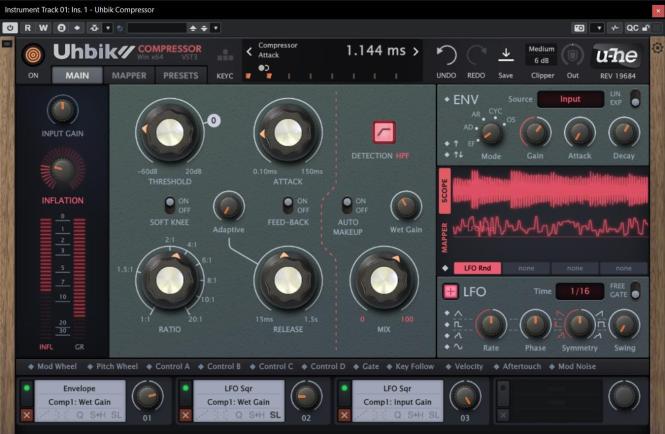Click the 1.144 ms value display
Screen dimensions: 665x434
(x=376, y=51)
